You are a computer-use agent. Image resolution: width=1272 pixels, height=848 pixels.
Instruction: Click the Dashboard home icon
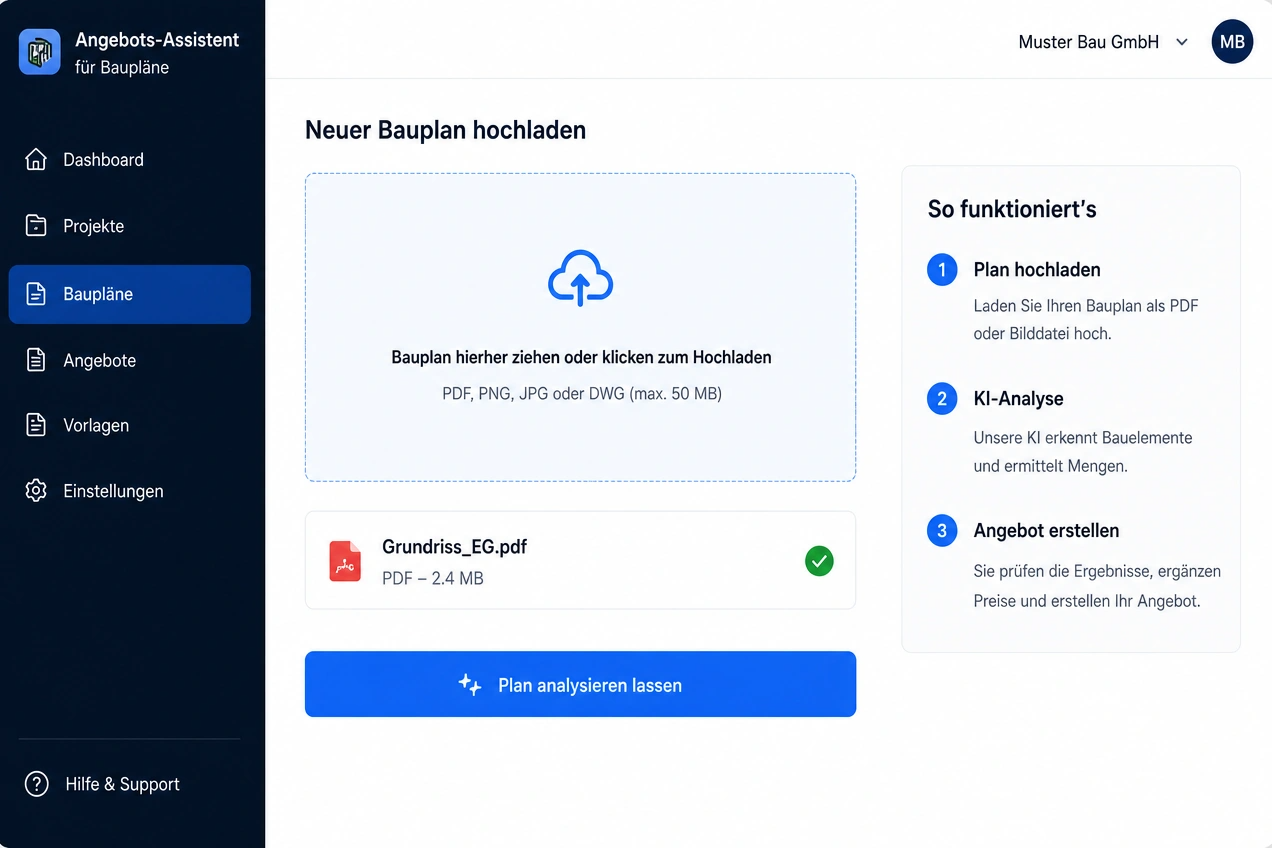tap(36, 160)
